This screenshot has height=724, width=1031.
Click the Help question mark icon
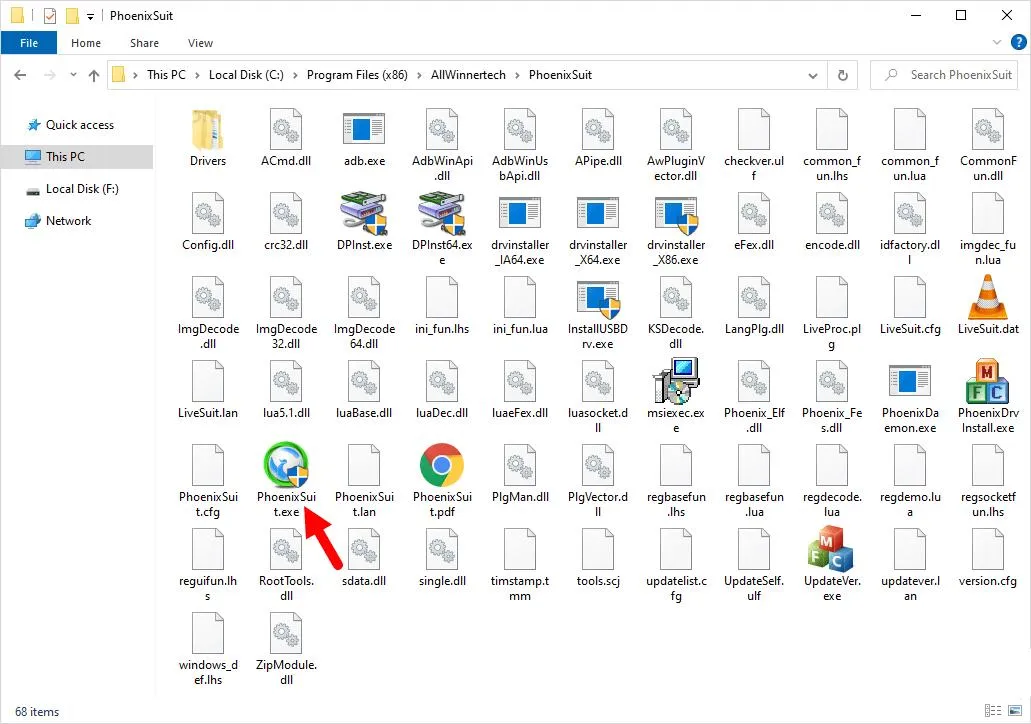coord(1019,43)
